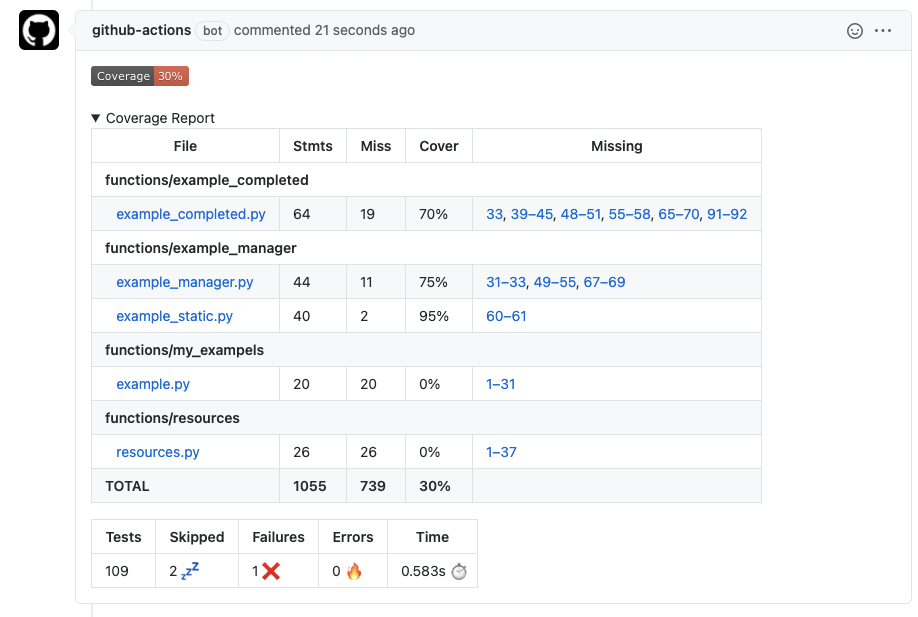Go to missing lines 1–31

501,384
